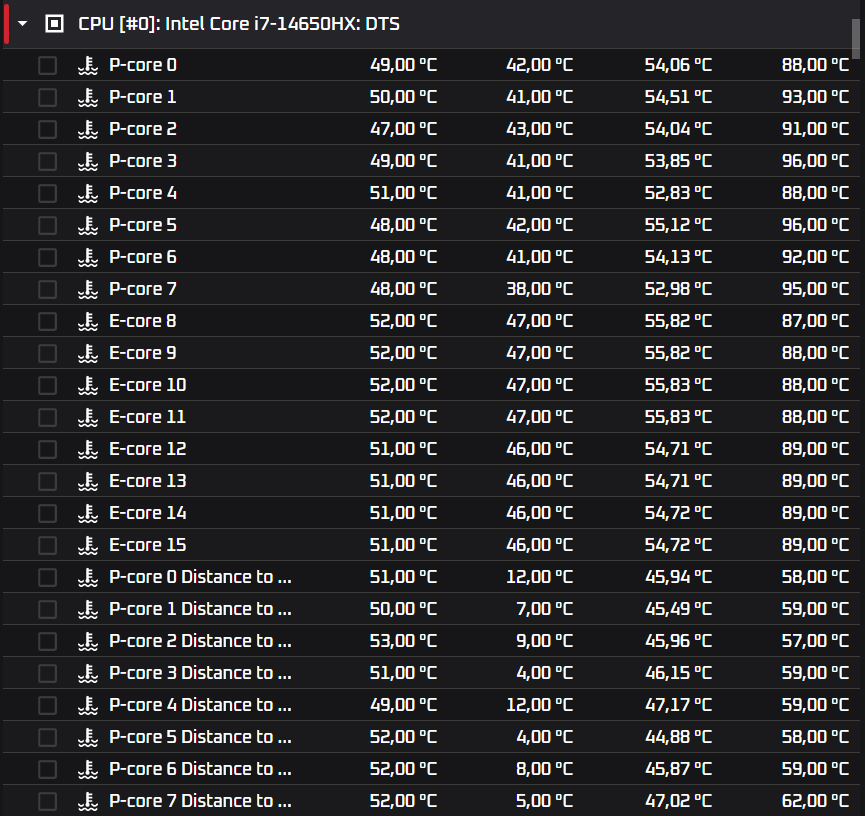The width and height of the screenshot is (865, 816).
Task: Click temperature icon beside P-core 5
Action: 88,225
